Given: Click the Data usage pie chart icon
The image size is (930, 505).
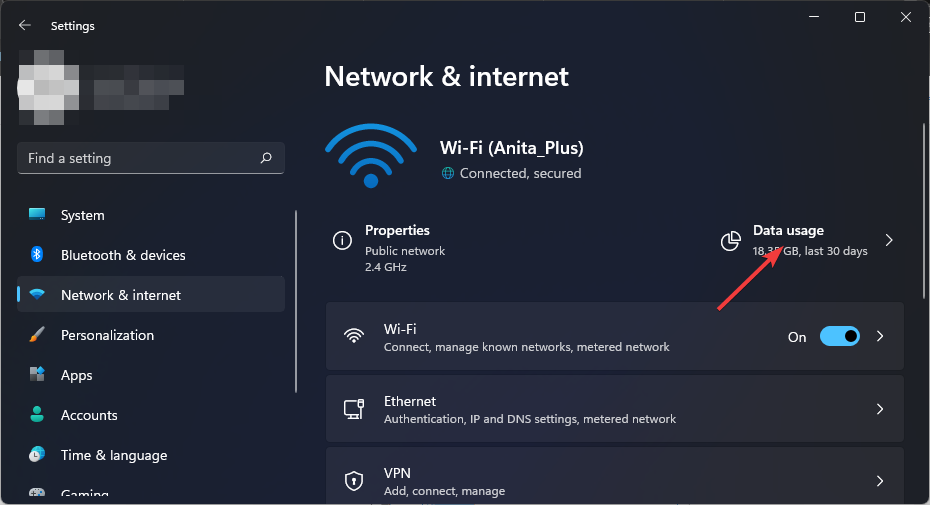Looking at the screenshot, I should click(x=732, y=240).
